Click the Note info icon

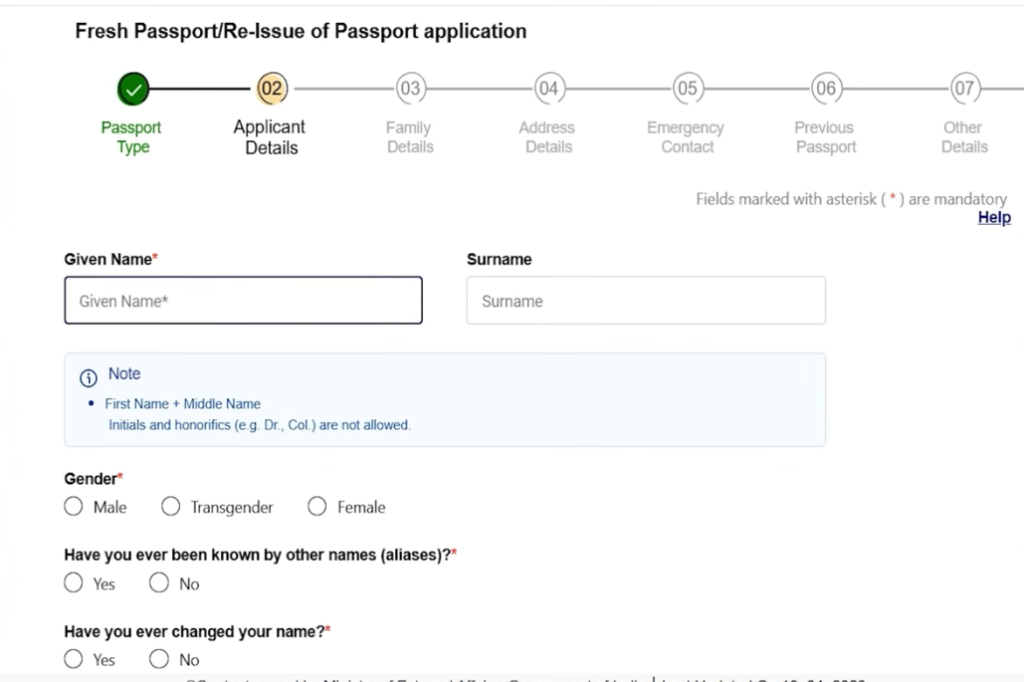tap(89, 375)
